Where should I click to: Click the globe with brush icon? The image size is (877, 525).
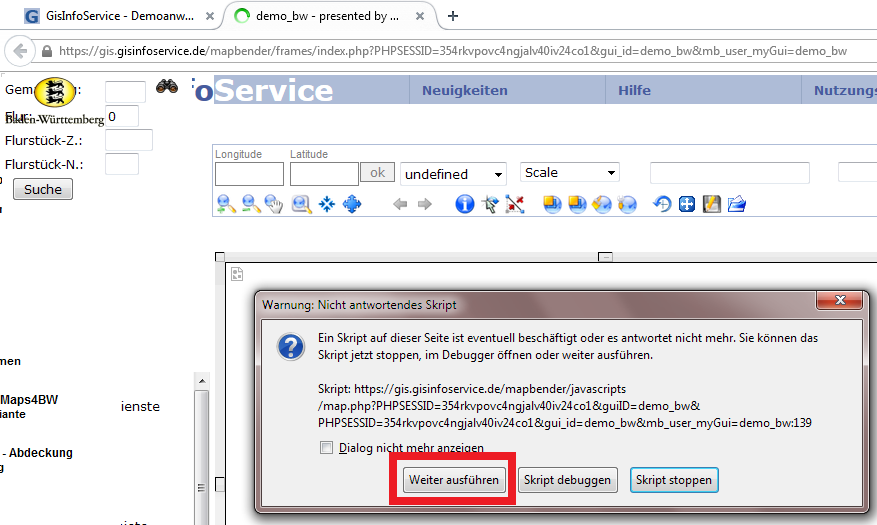[602, 204]
